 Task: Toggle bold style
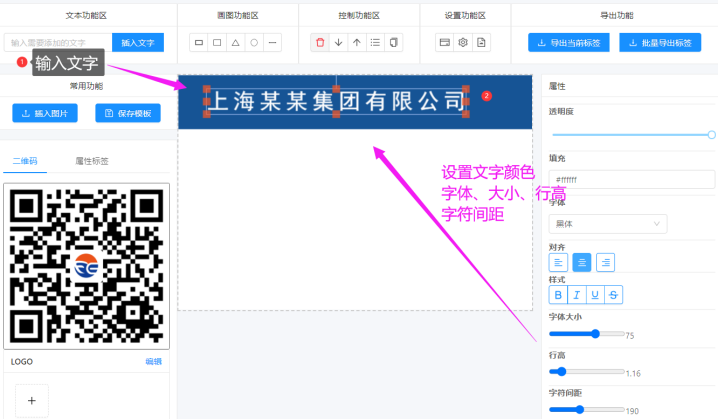[x=558, y=295]
